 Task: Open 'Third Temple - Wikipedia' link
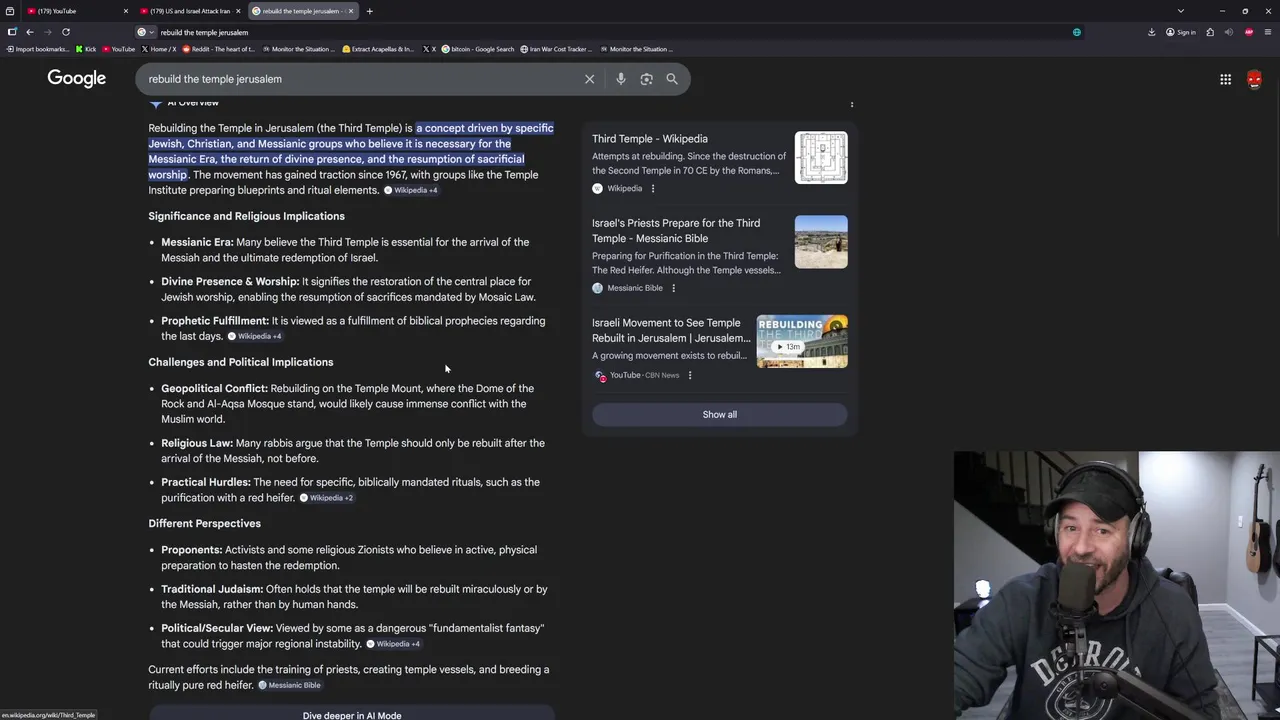pyautogui.click(x=650, y=139)
